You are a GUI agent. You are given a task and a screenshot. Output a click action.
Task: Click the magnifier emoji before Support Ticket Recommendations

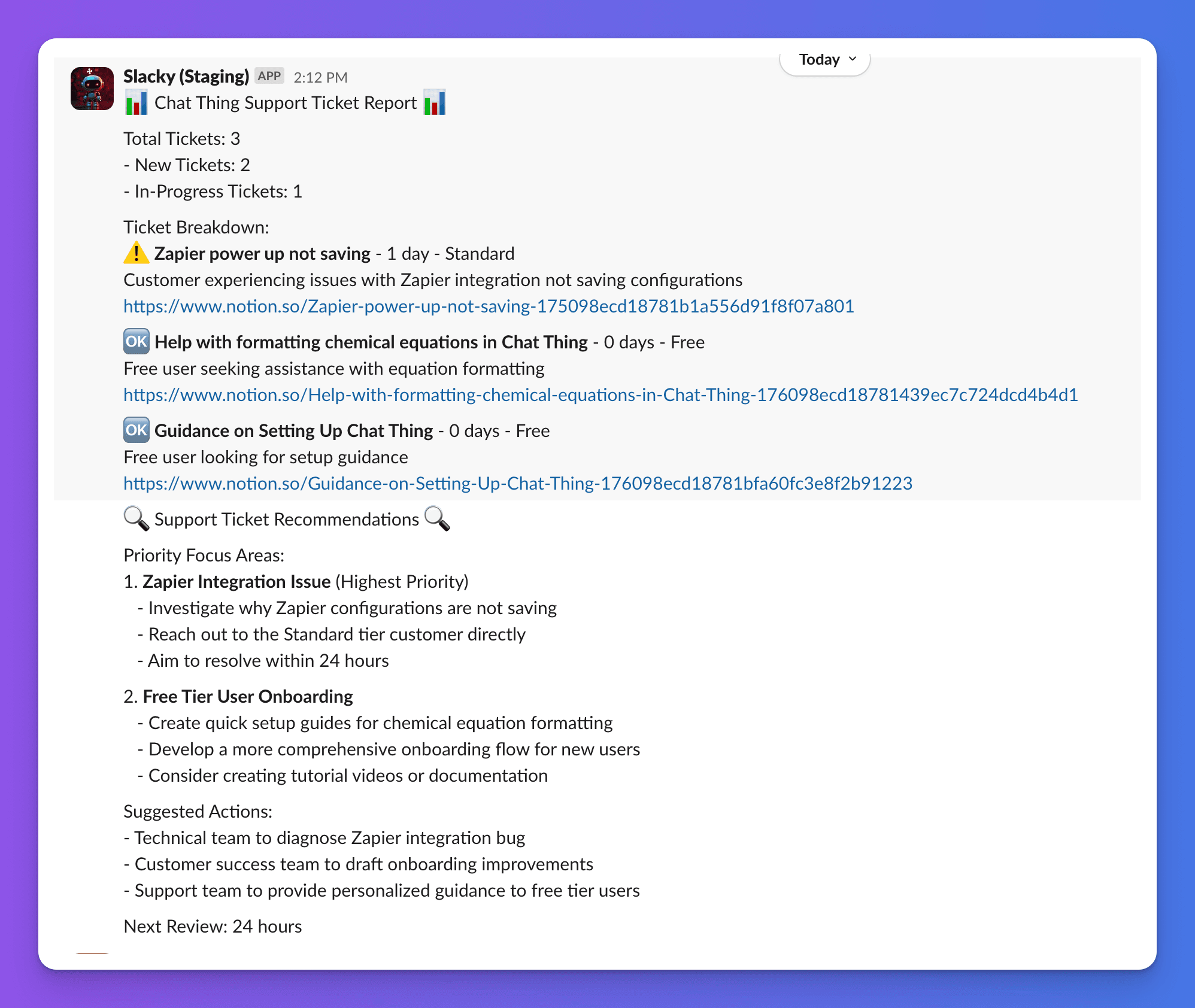pyautogui.click(x=137, y=518)
